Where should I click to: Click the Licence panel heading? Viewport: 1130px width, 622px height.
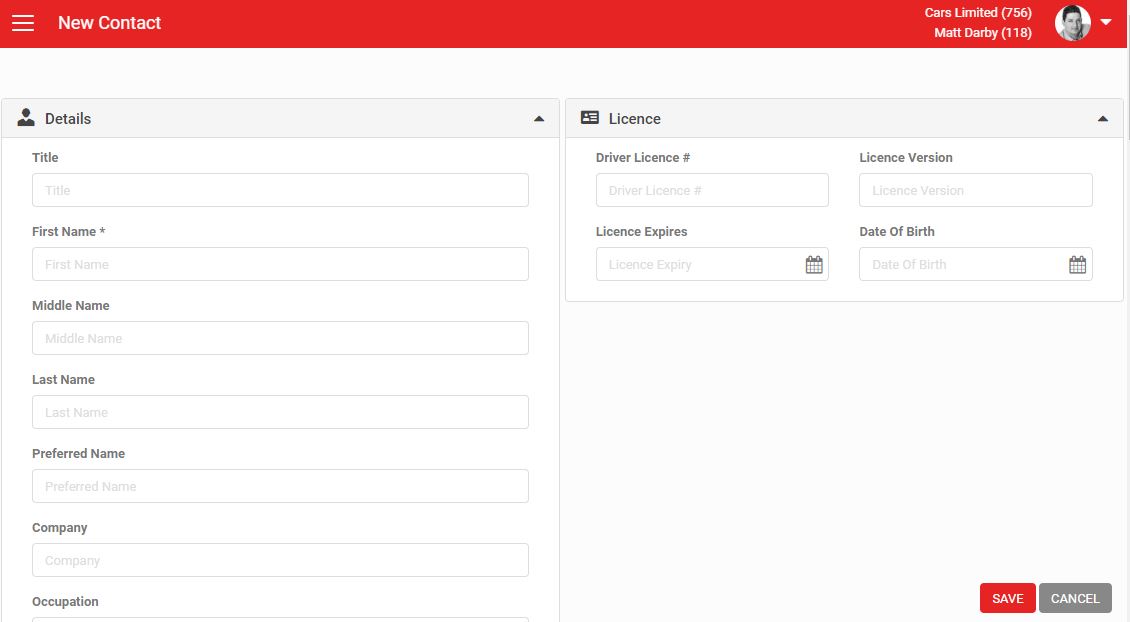[x=634, y=119]
